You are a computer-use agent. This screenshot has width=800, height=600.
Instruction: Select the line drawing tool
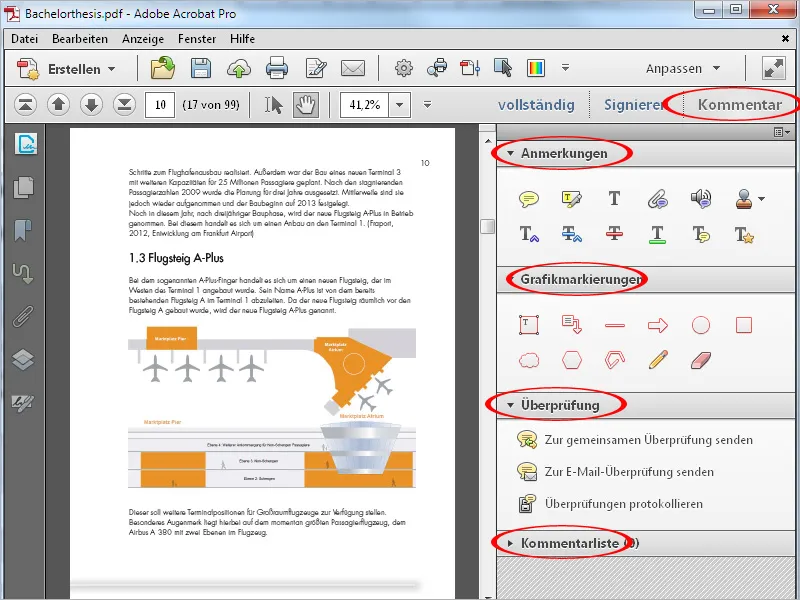tap(615, 325)
